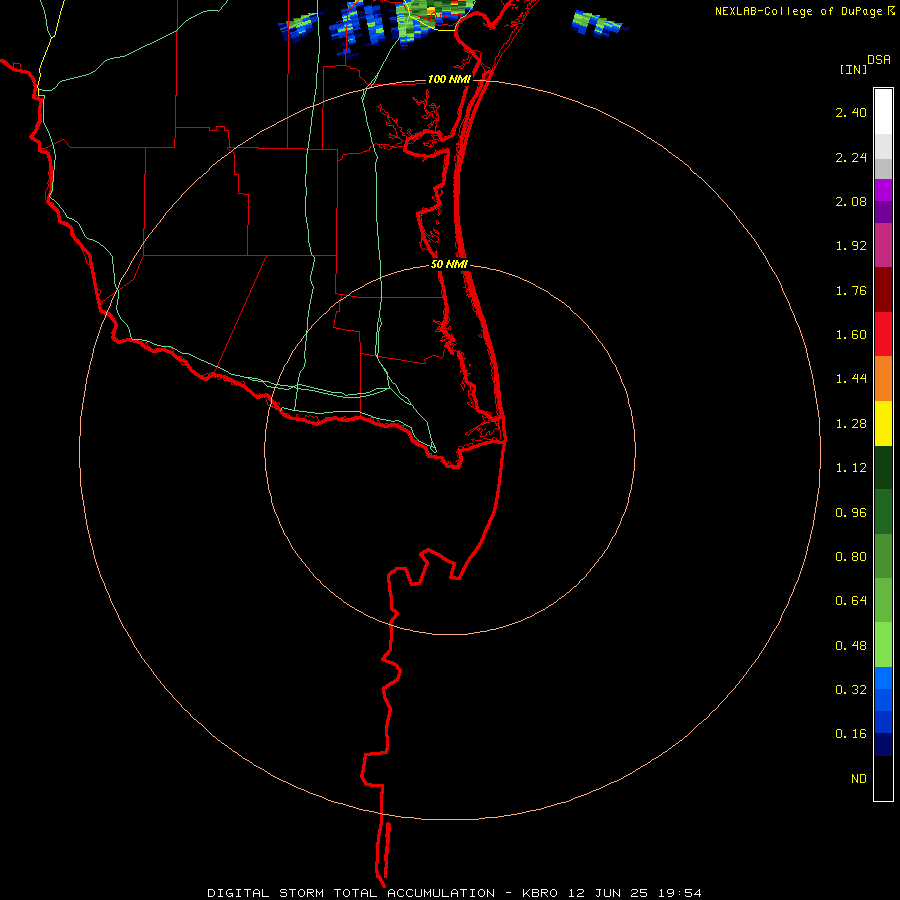Click the orange legend swatch
900x900 pixels.
[883, 379]
